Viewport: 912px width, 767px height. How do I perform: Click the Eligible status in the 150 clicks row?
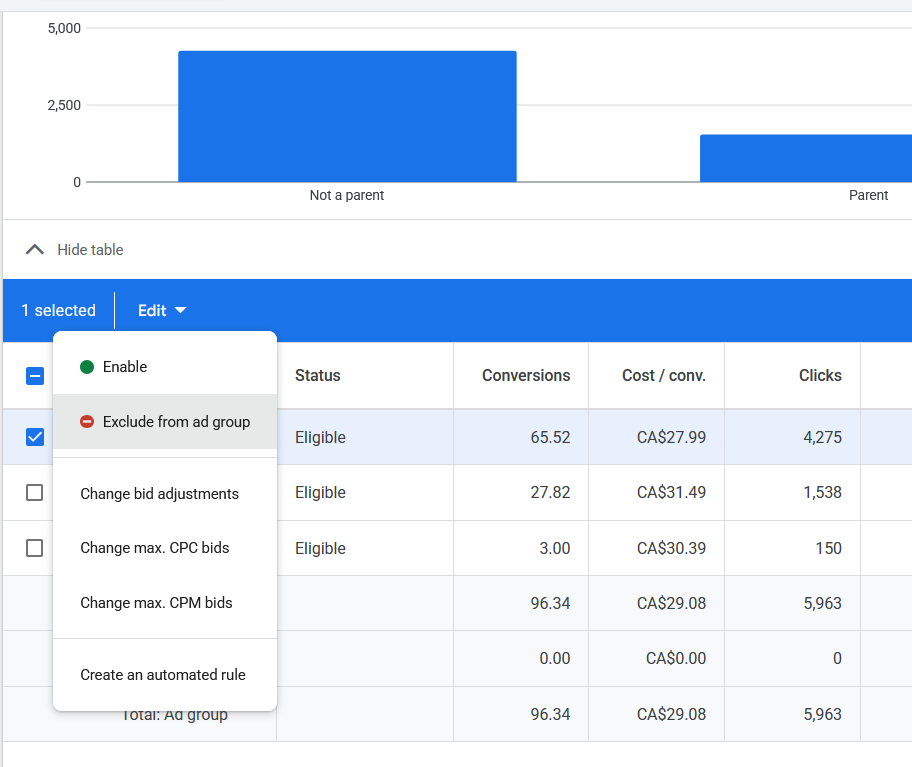(x=320, y=548)
